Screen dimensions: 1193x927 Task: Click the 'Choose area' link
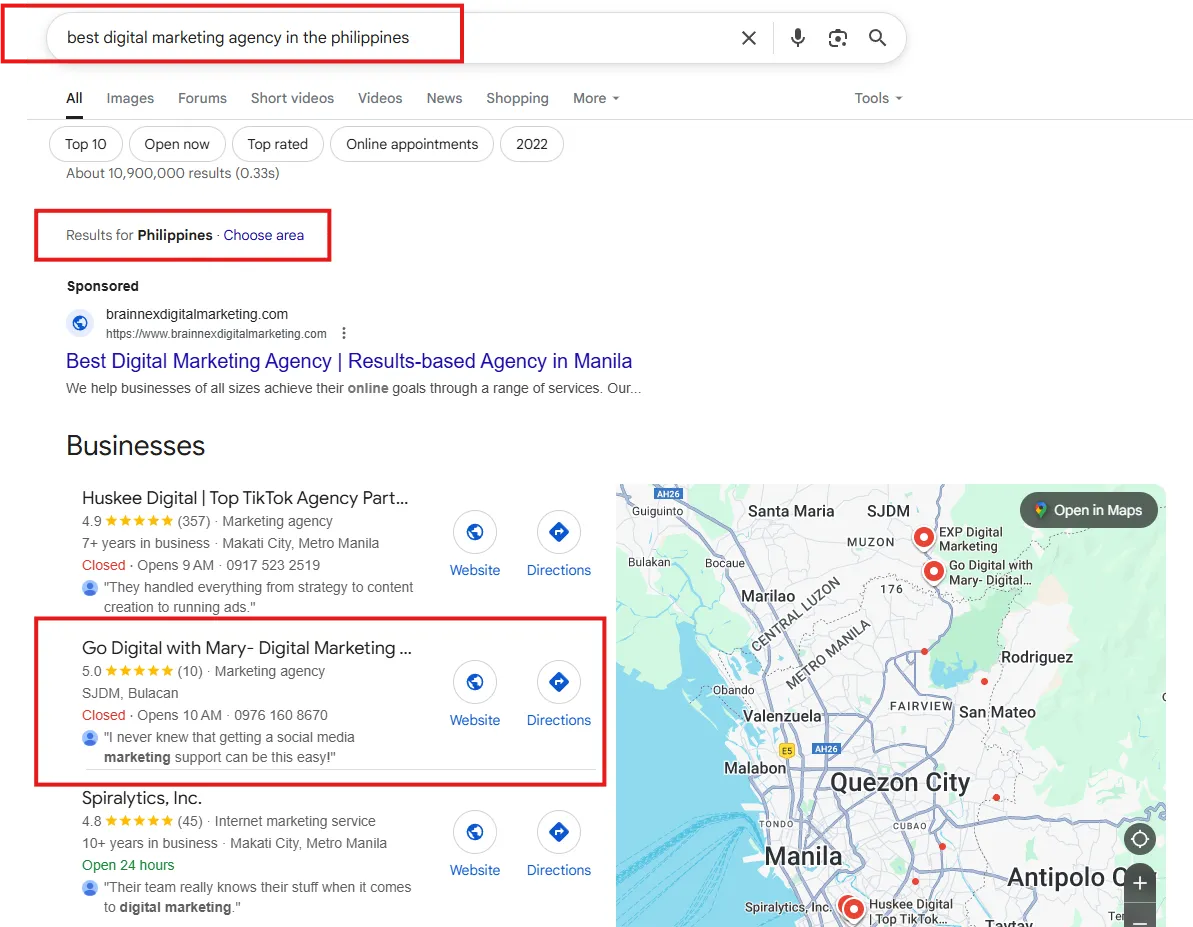(264, 235)
